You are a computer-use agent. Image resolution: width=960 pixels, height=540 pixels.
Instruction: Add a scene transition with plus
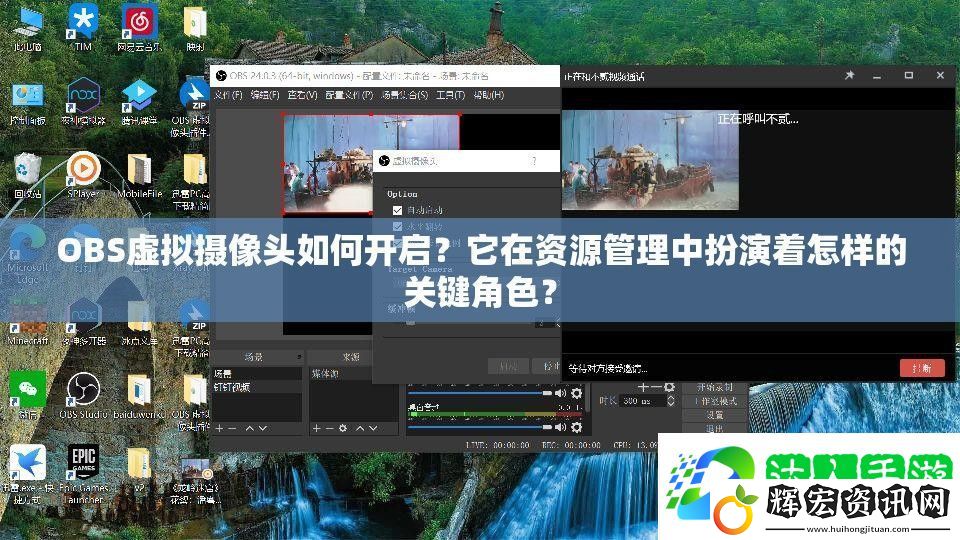click(x=642, y=388)
